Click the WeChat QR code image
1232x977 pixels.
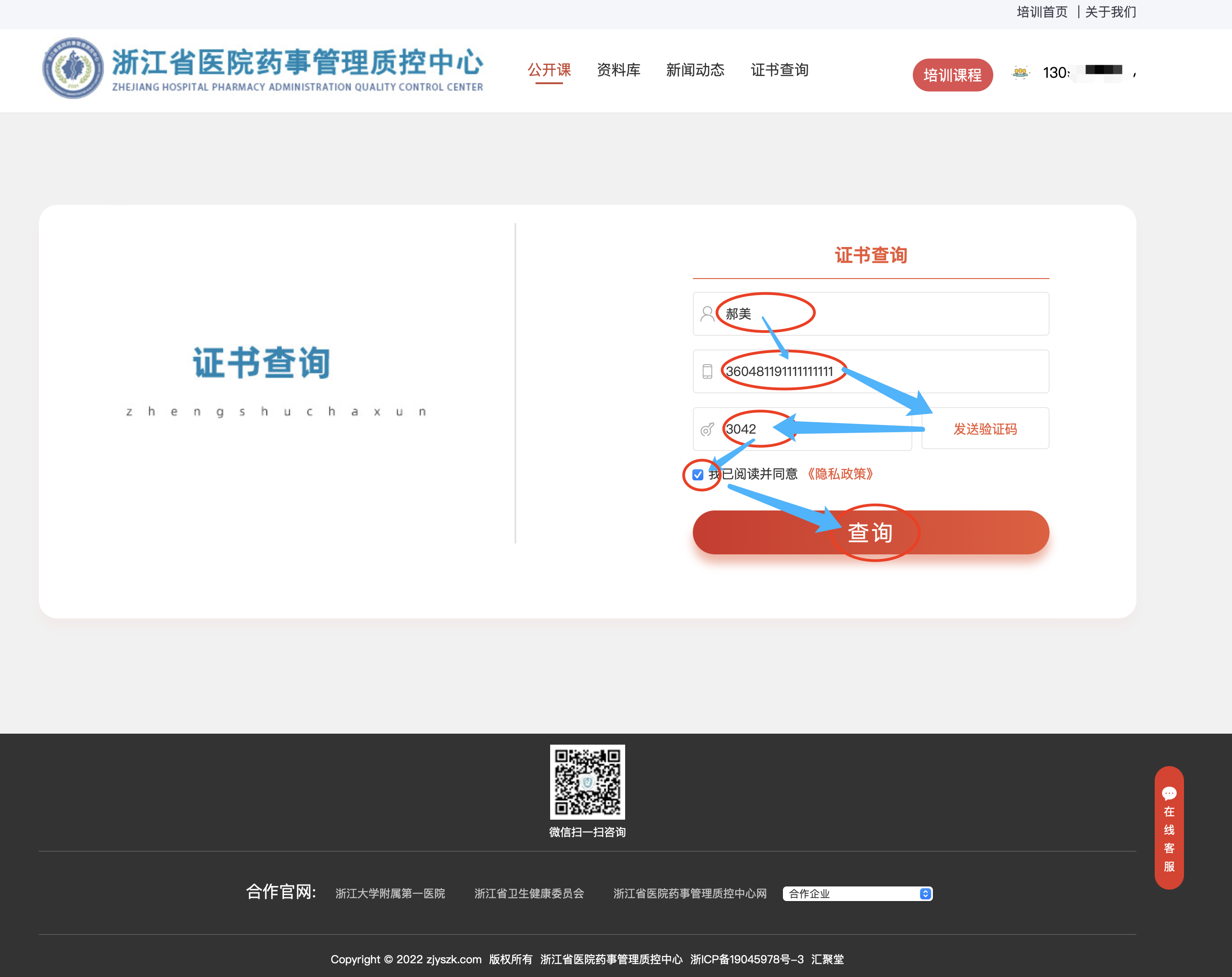click(x=588, y=782)
